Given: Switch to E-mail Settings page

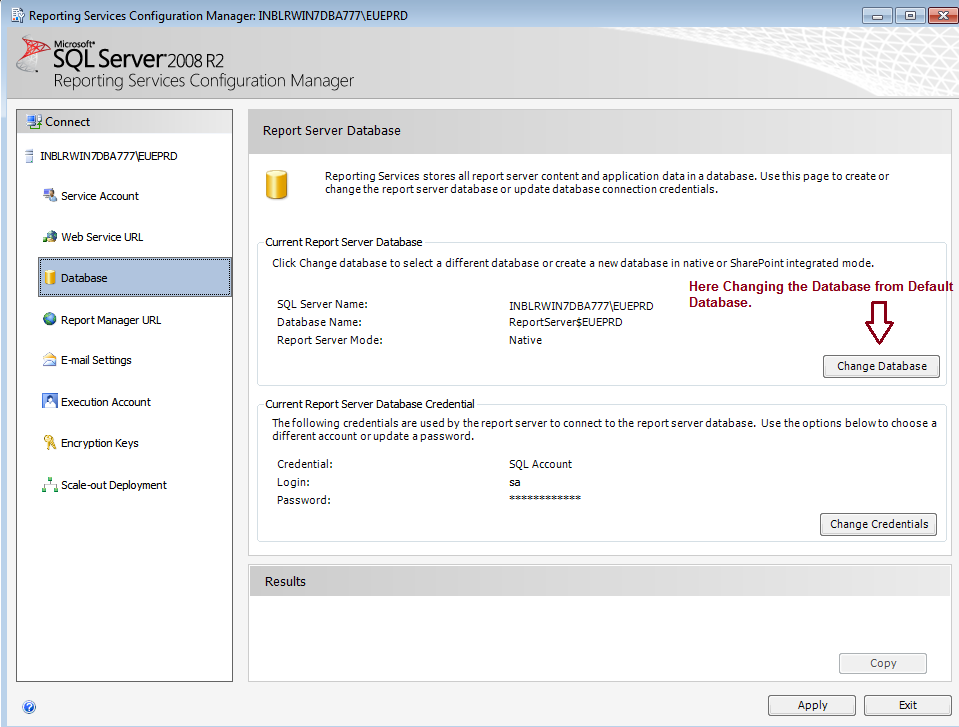Looking at the screenshot, I should coord(96,360).
